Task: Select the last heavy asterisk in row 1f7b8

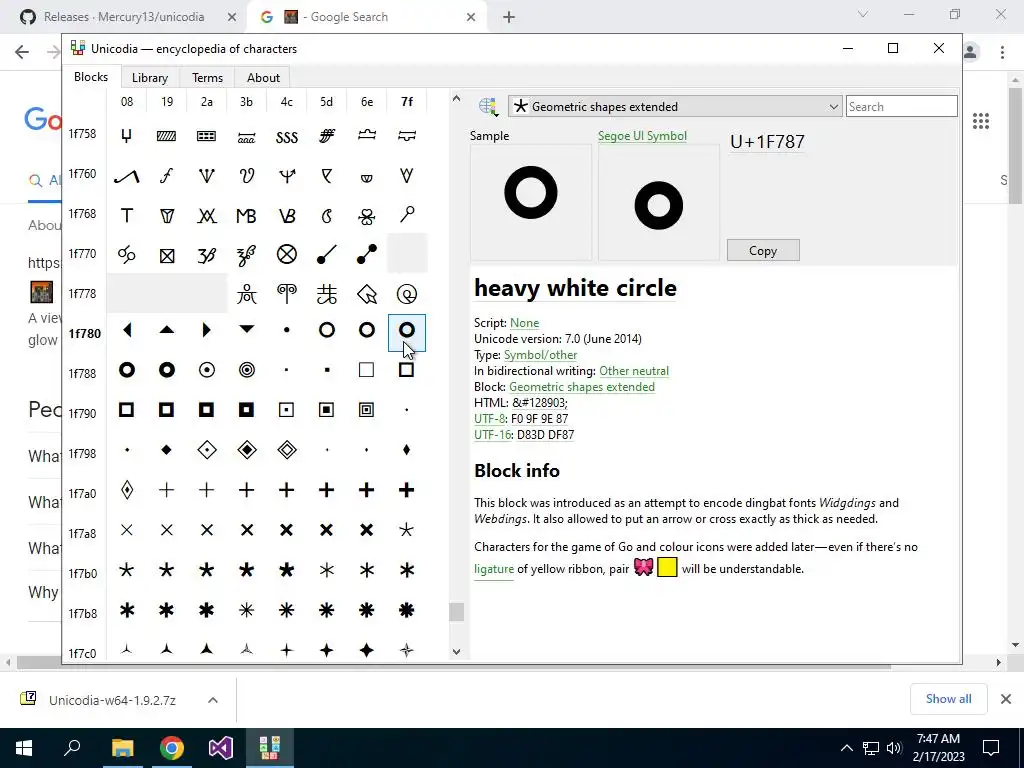Action: click(407, 610)
